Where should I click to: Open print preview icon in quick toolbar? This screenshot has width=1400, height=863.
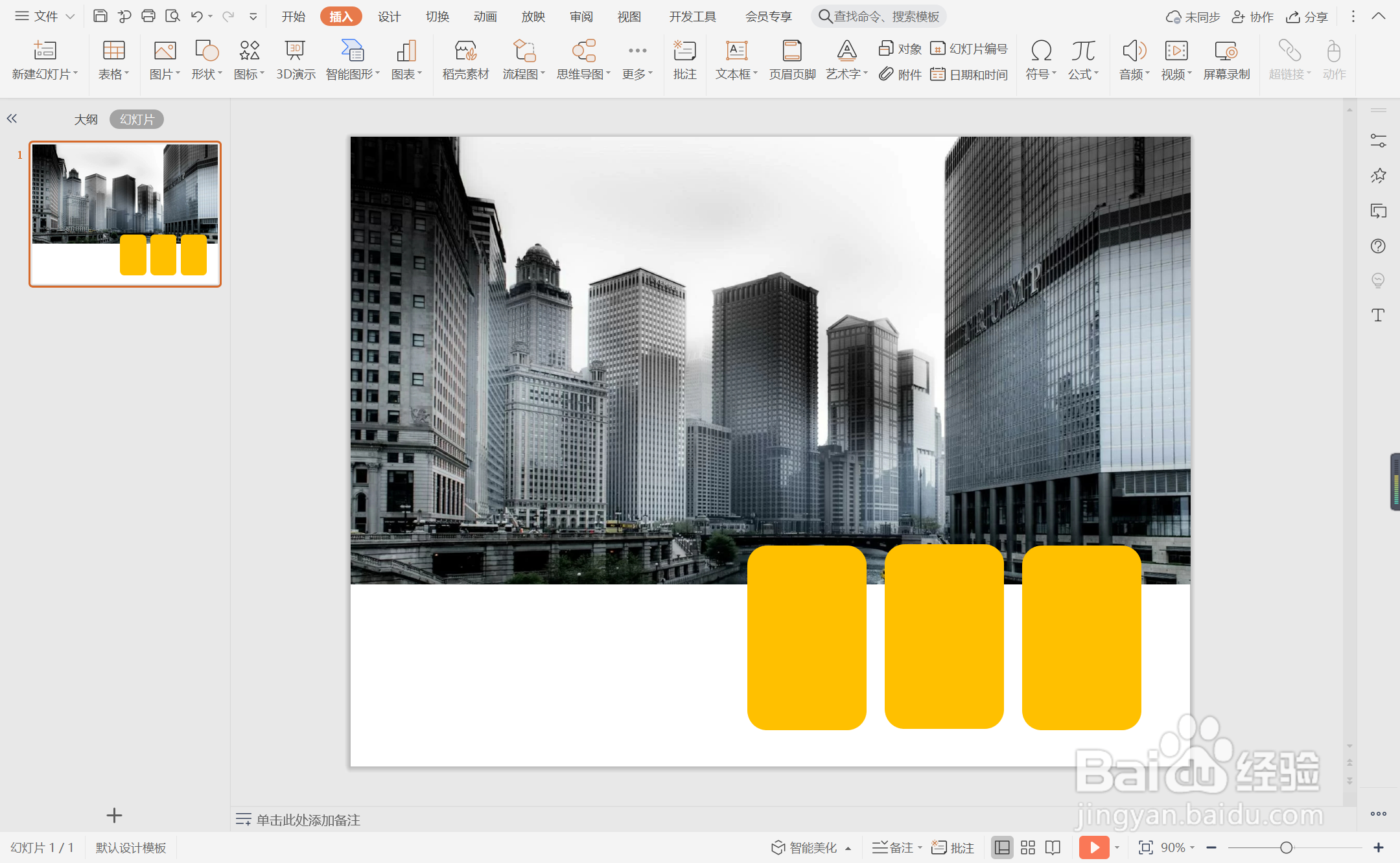tap(172, 16)
